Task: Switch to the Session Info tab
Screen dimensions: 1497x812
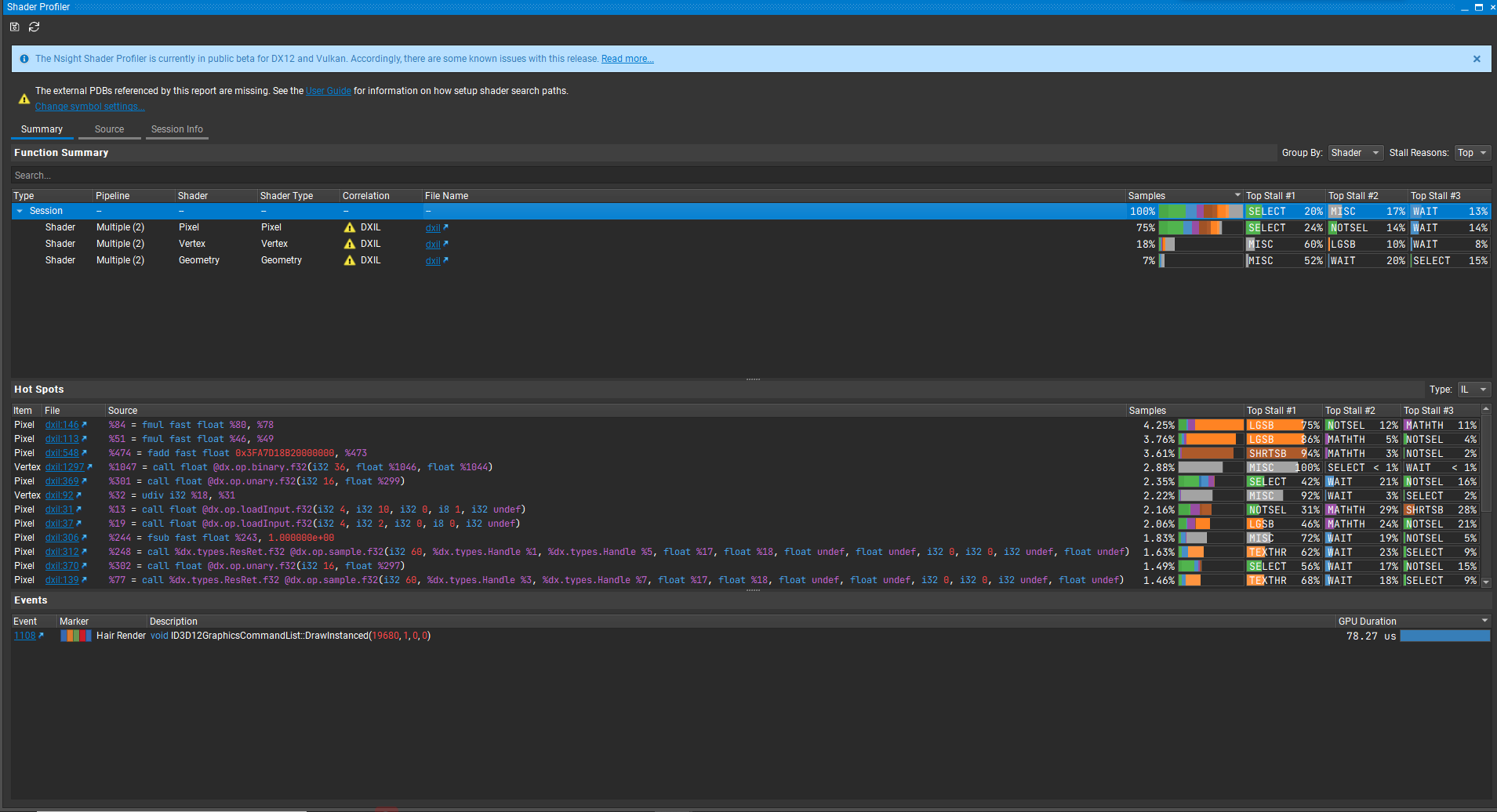Action: tap(177, 129)
